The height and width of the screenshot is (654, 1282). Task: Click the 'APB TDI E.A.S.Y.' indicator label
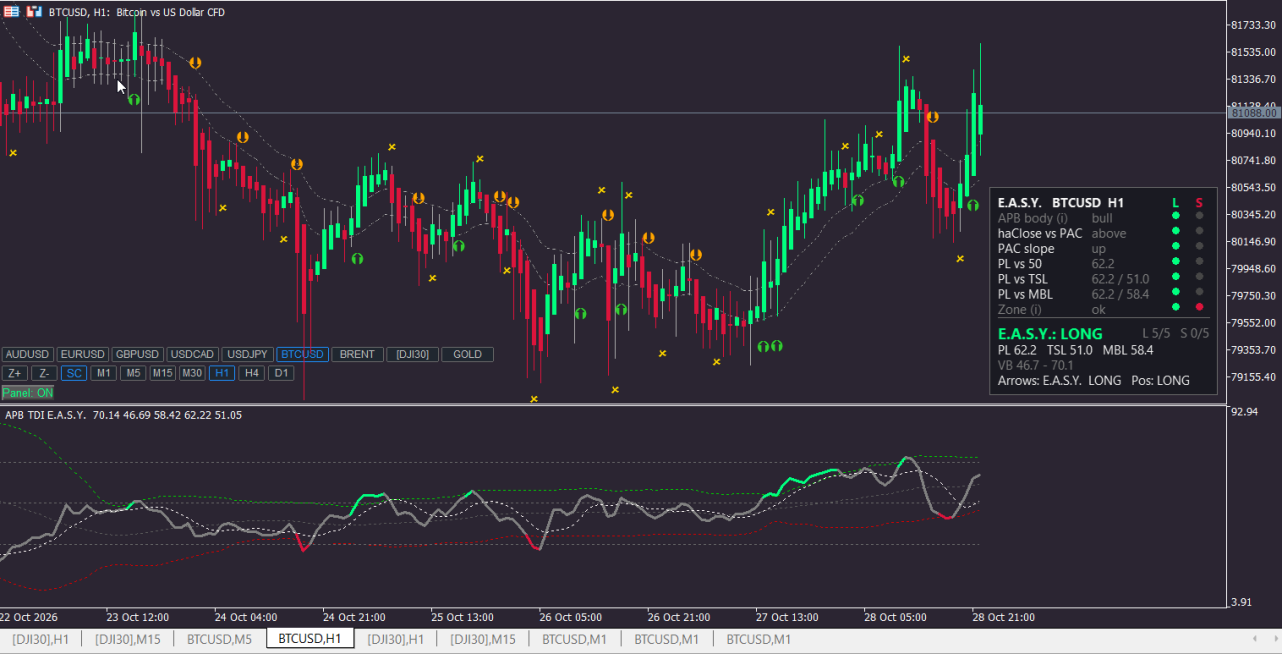point(46,414)
